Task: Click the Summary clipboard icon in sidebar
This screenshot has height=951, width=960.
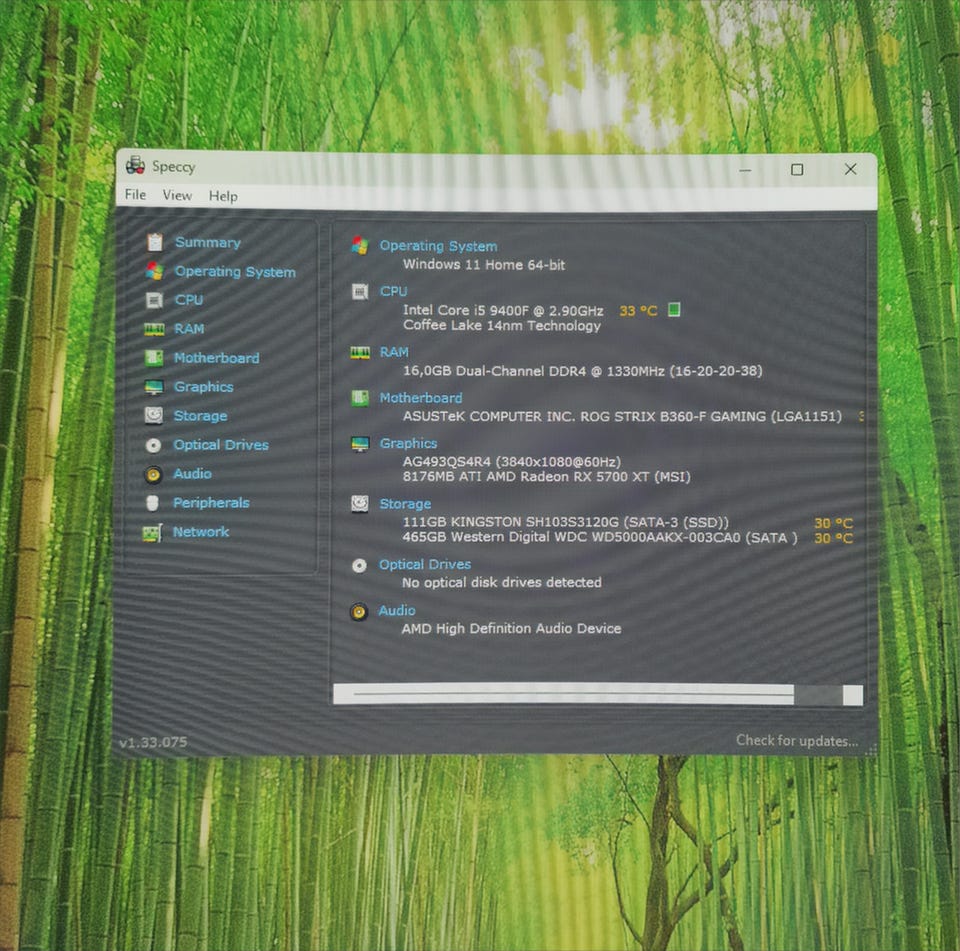Action: coord(155,242)
